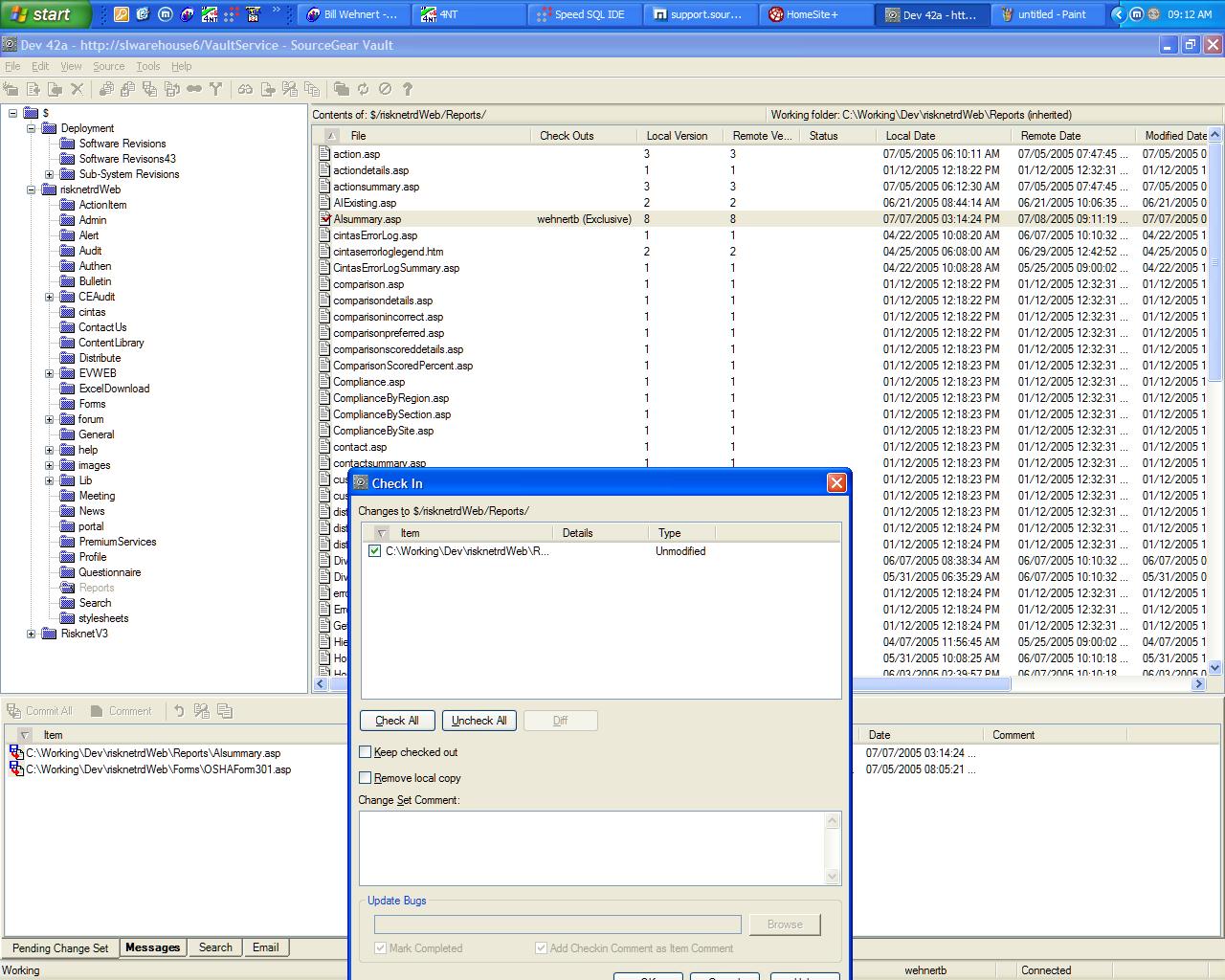Image resolution: width=1225 pixels, height=980 pixels.
Task: Click the binoculars search toolbar icon
Action: point(245,89)
